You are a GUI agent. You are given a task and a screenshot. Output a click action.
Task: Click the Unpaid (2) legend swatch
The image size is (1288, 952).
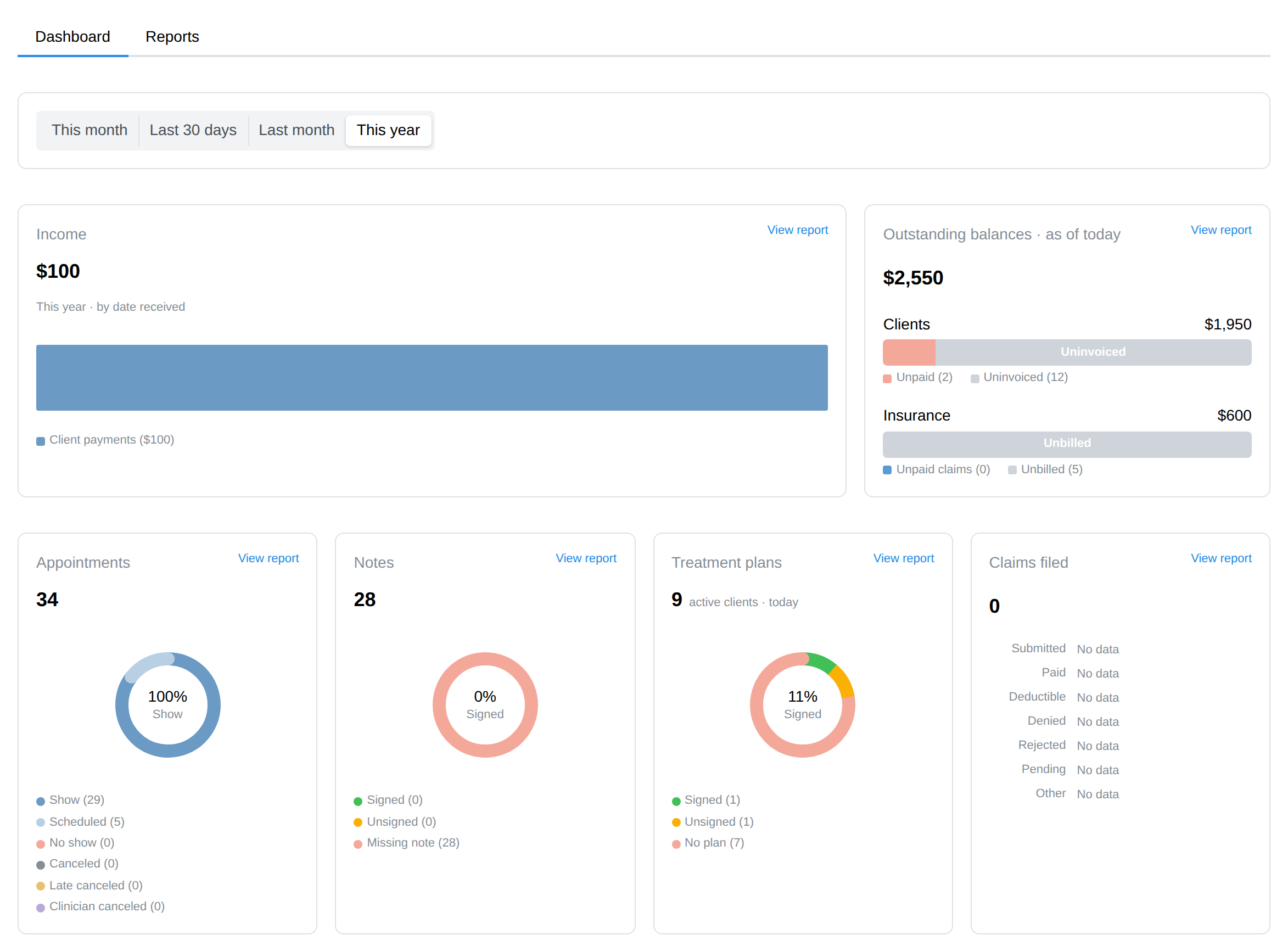(887, 379)
